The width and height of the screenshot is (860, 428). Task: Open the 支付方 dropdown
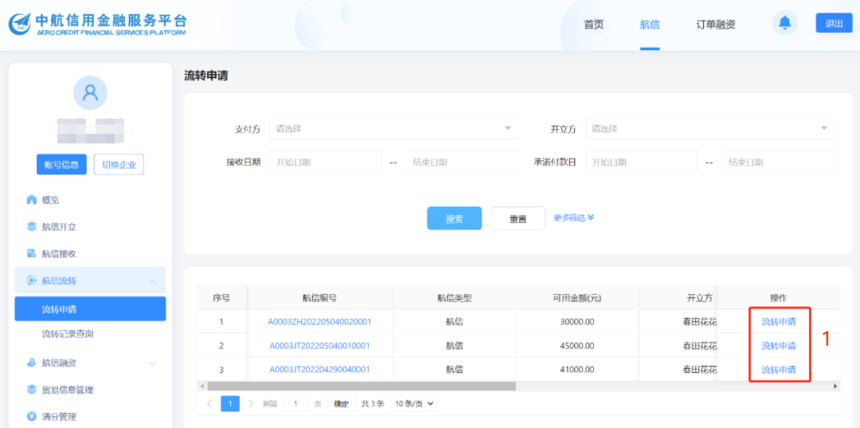pos(394,129)
